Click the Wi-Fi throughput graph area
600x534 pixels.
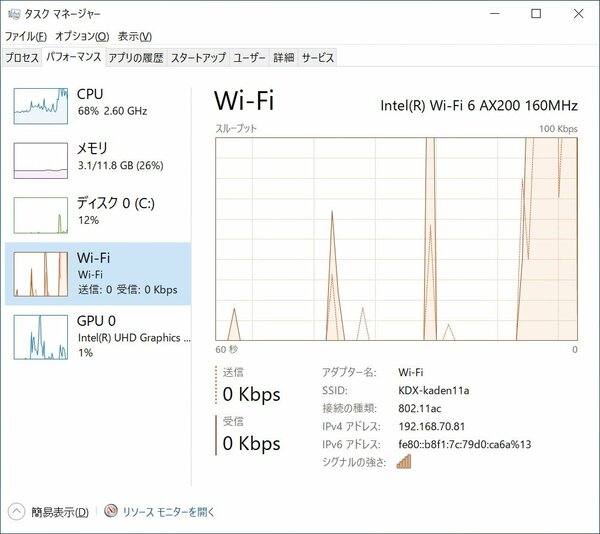pyautogui.click(x=396, y=239)
